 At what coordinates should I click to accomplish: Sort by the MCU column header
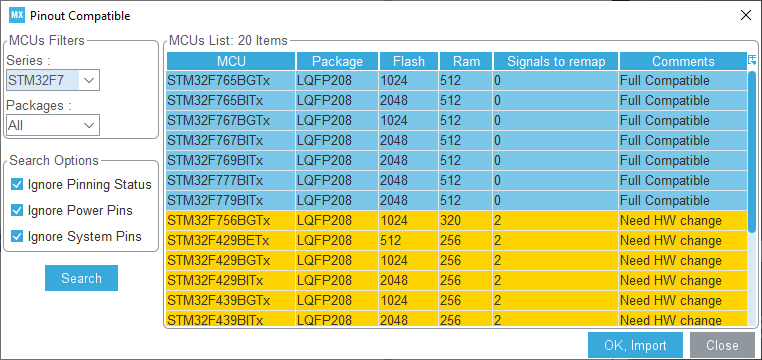point(231,61)
